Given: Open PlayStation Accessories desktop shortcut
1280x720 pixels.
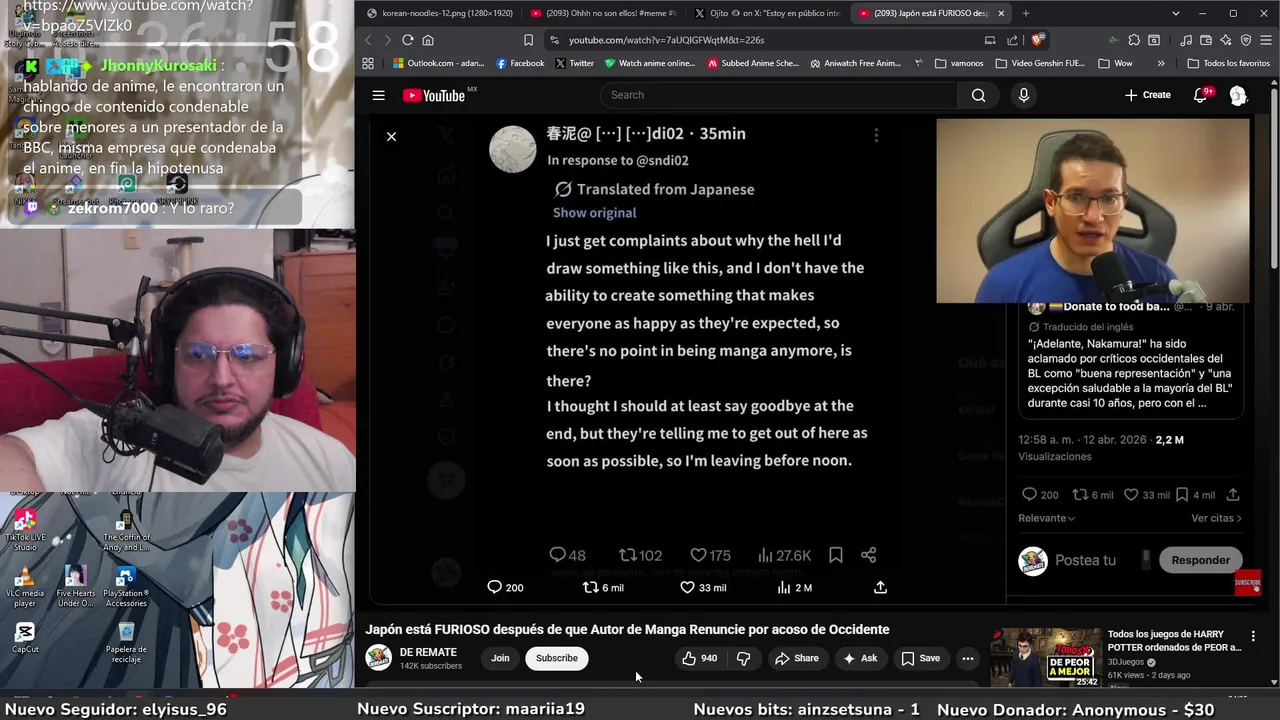Looking at the screenshot, I should click(125, 587).
